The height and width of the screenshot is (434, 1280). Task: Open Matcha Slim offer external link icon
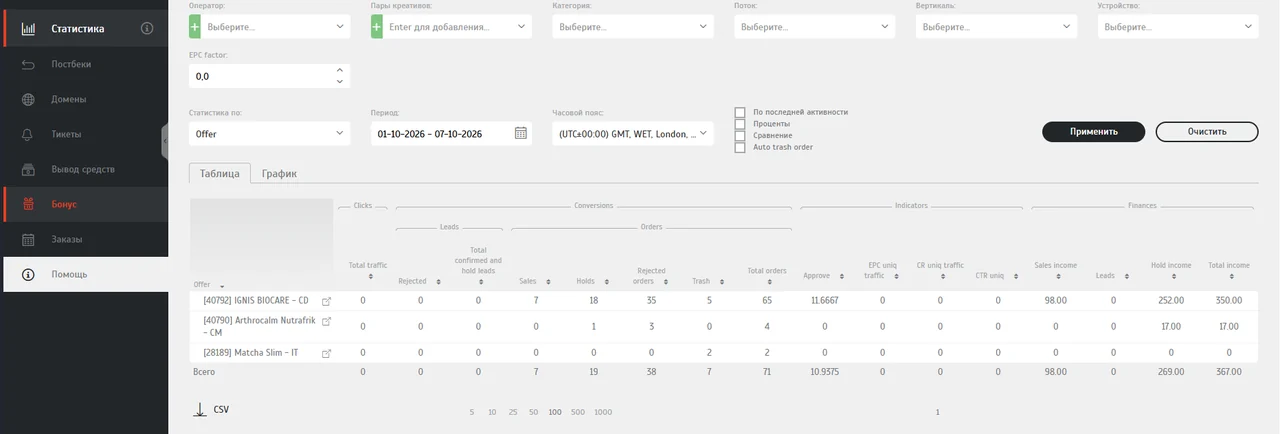(x=326, y=353)
